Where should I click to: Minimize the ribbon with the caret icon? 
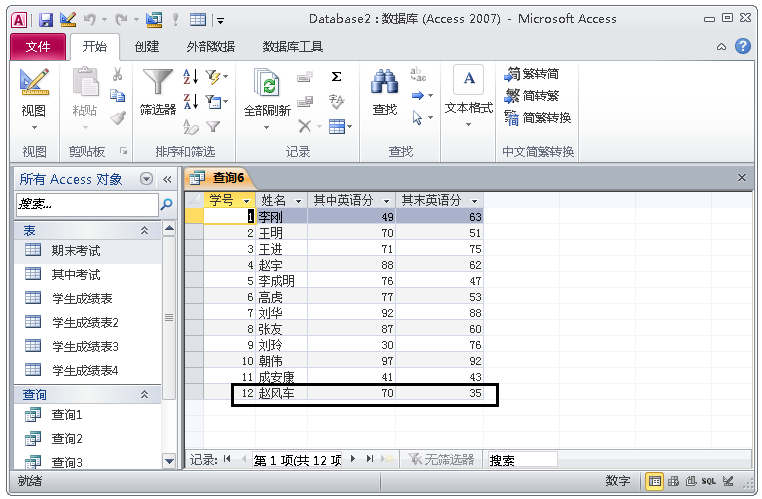coord(721,47)
